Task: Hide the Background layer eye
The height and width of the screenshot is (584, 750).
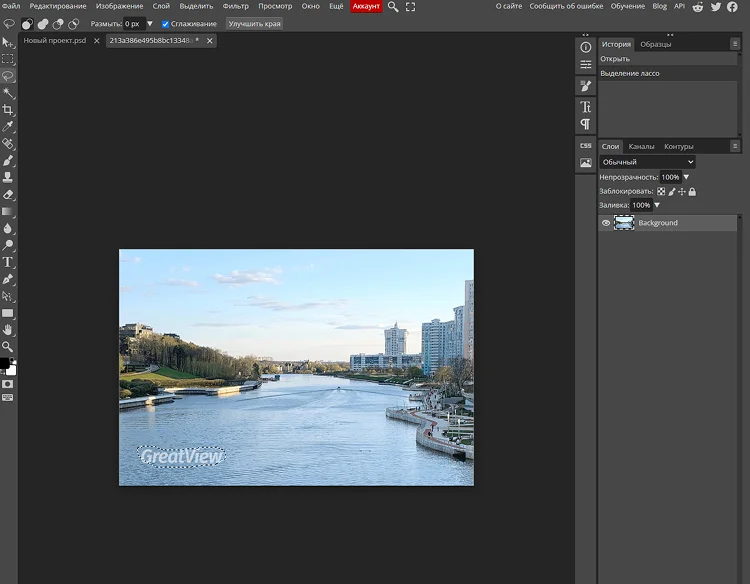Action: pyautogui.click(x=606, y=223)
